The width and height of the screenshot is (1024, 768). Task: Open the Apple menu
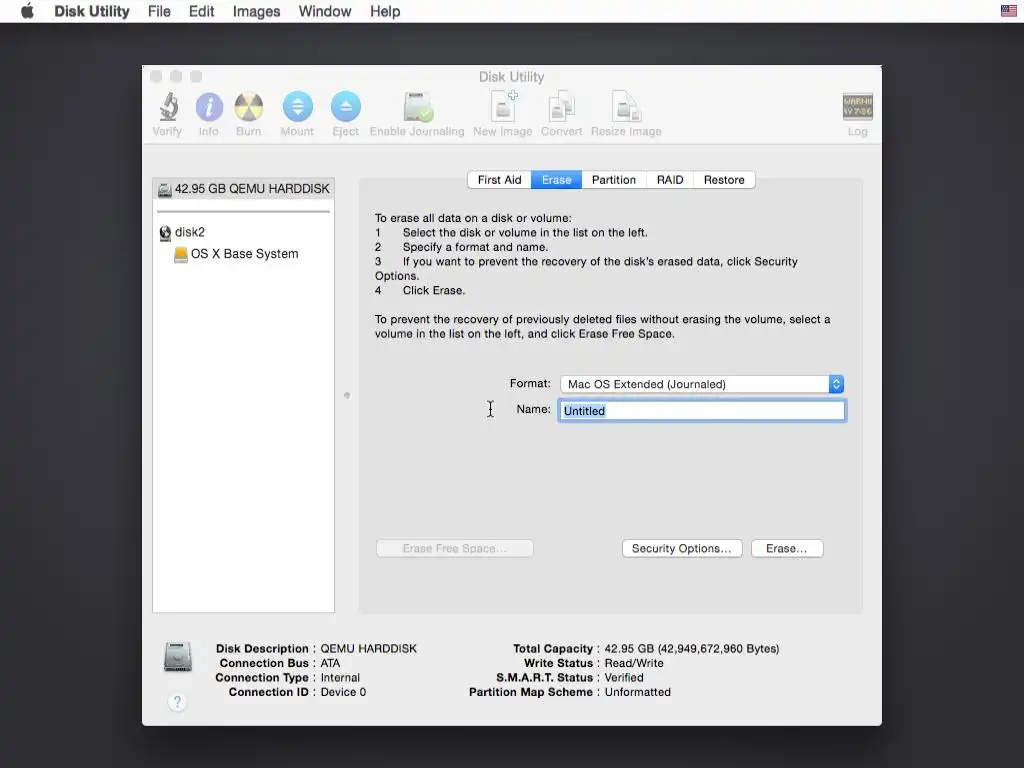click(x=27, y=11)
